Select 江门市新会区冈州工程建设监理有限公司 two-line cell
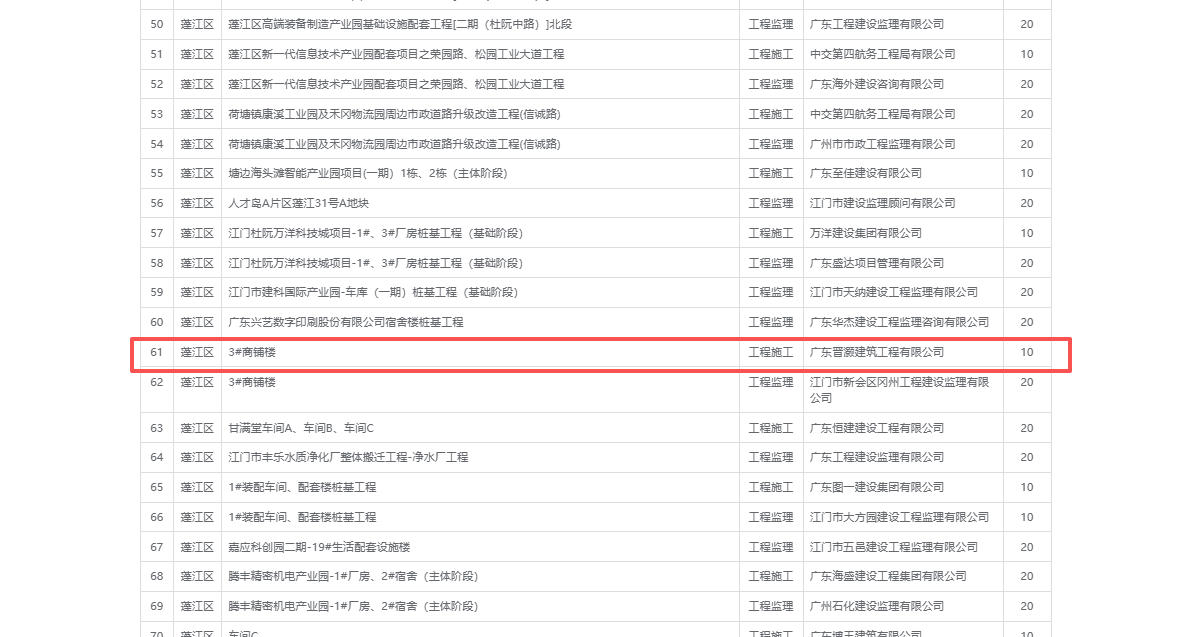 pos(898,390)
